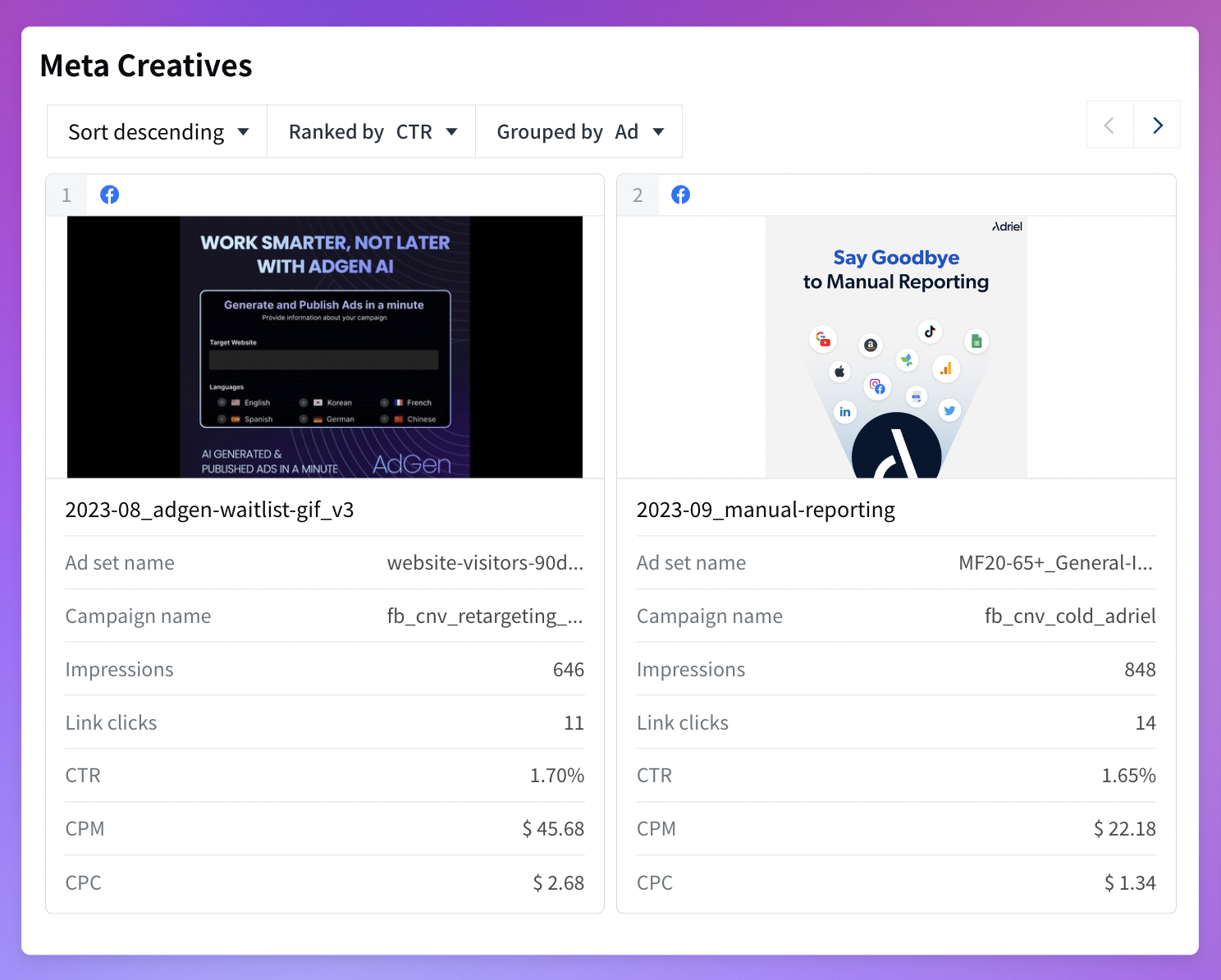The width and height of the screenshot is (1221, 980).
Task: Click CPM value $ 22.18
Action: pos(1125,829)
